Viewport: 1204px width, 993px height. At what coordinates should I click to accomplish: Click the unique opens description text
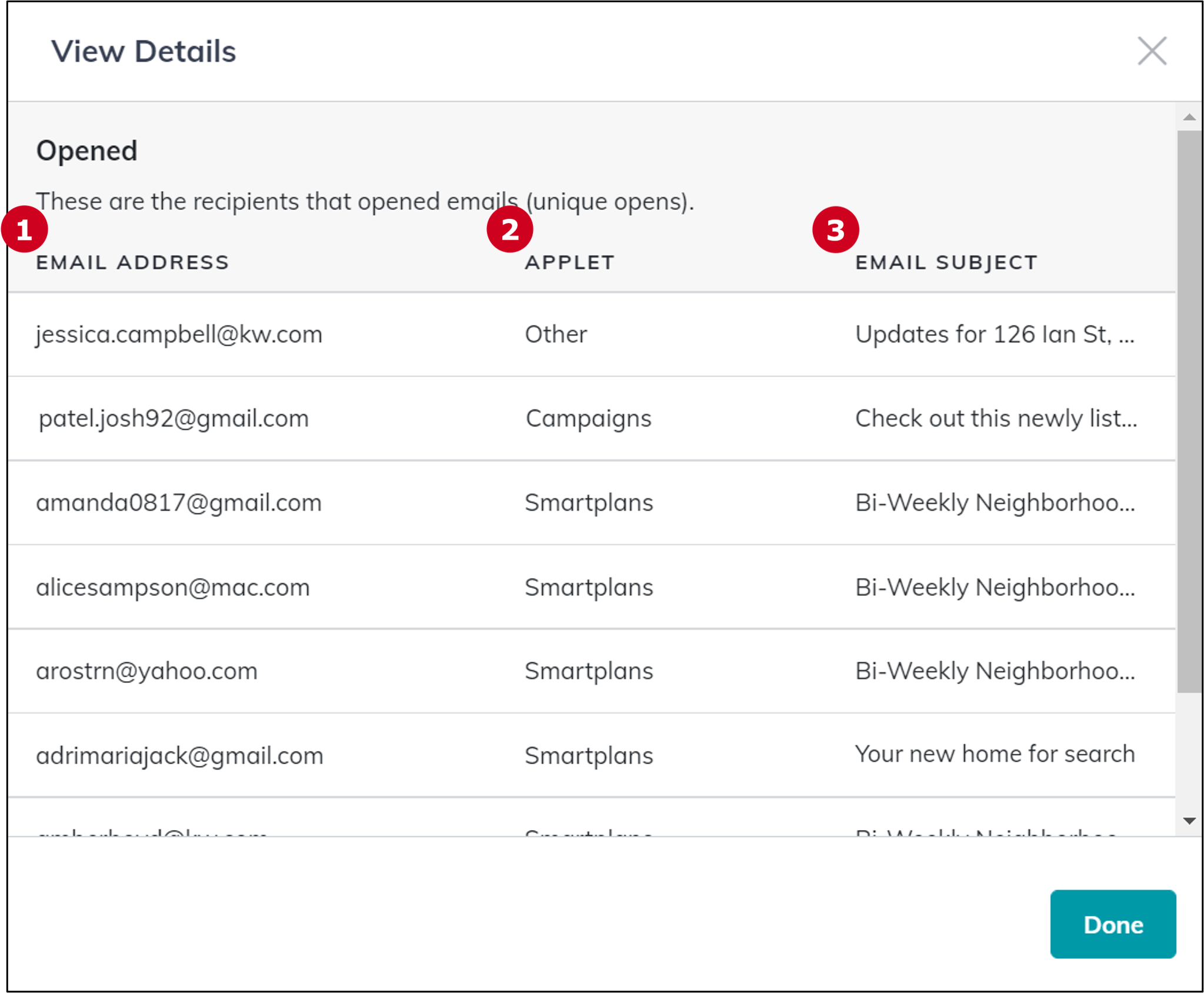point(365,202)
